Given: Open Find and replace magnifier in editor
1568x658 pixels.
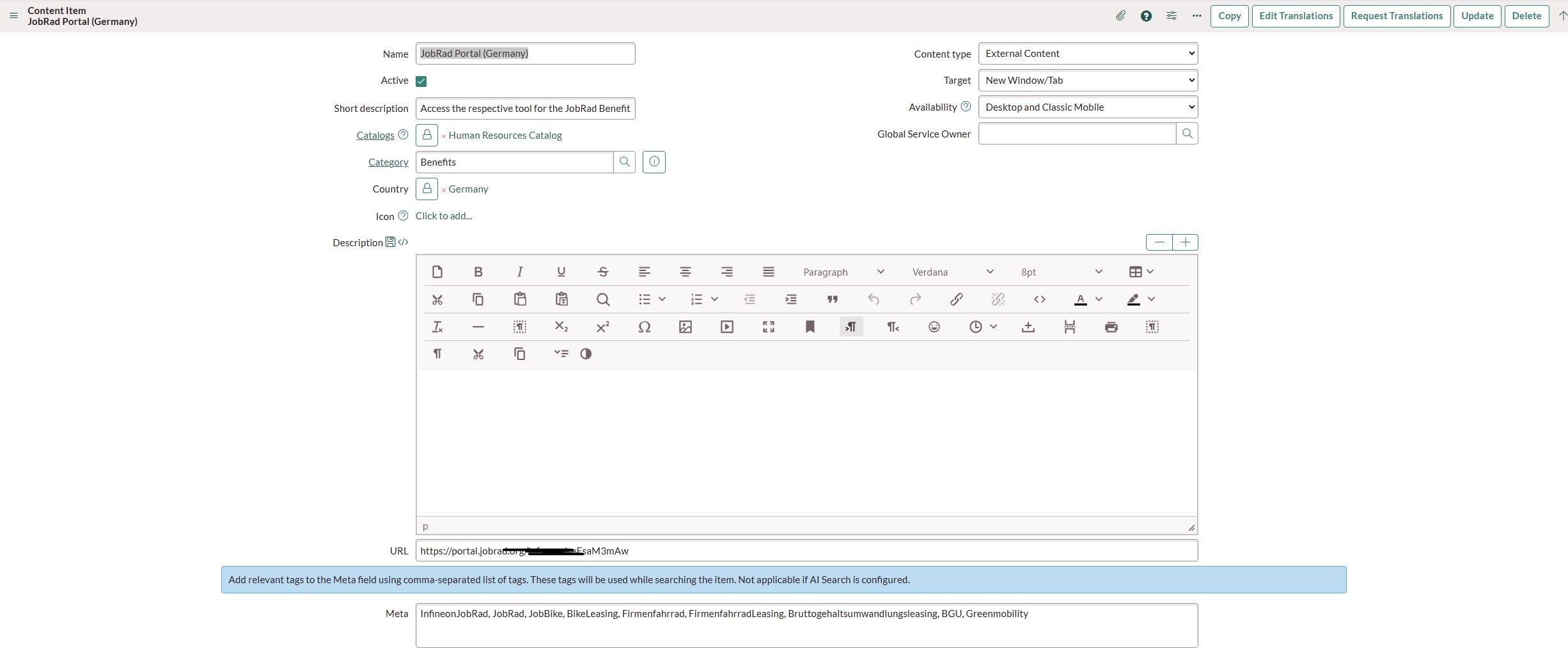Looking at the screenshot, I should (x=602, y=299).
